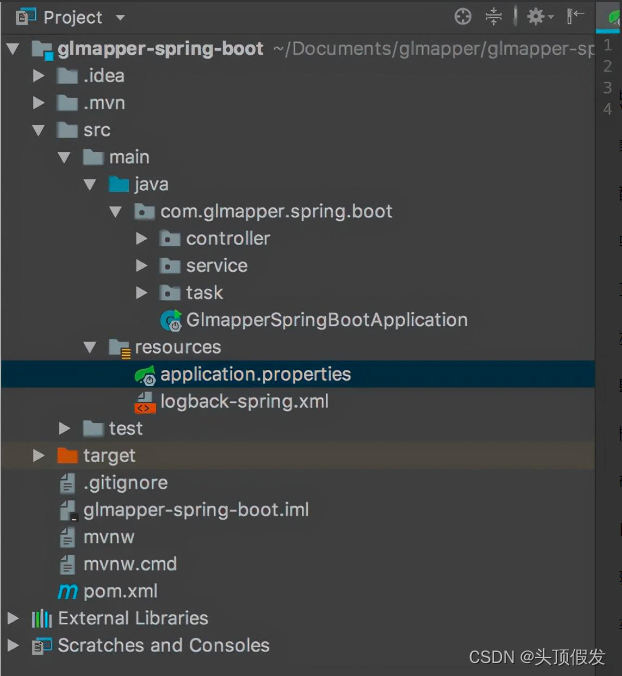Collapse the main folder arrow
The image size is (622, 676).
click(x=64, y=157)
